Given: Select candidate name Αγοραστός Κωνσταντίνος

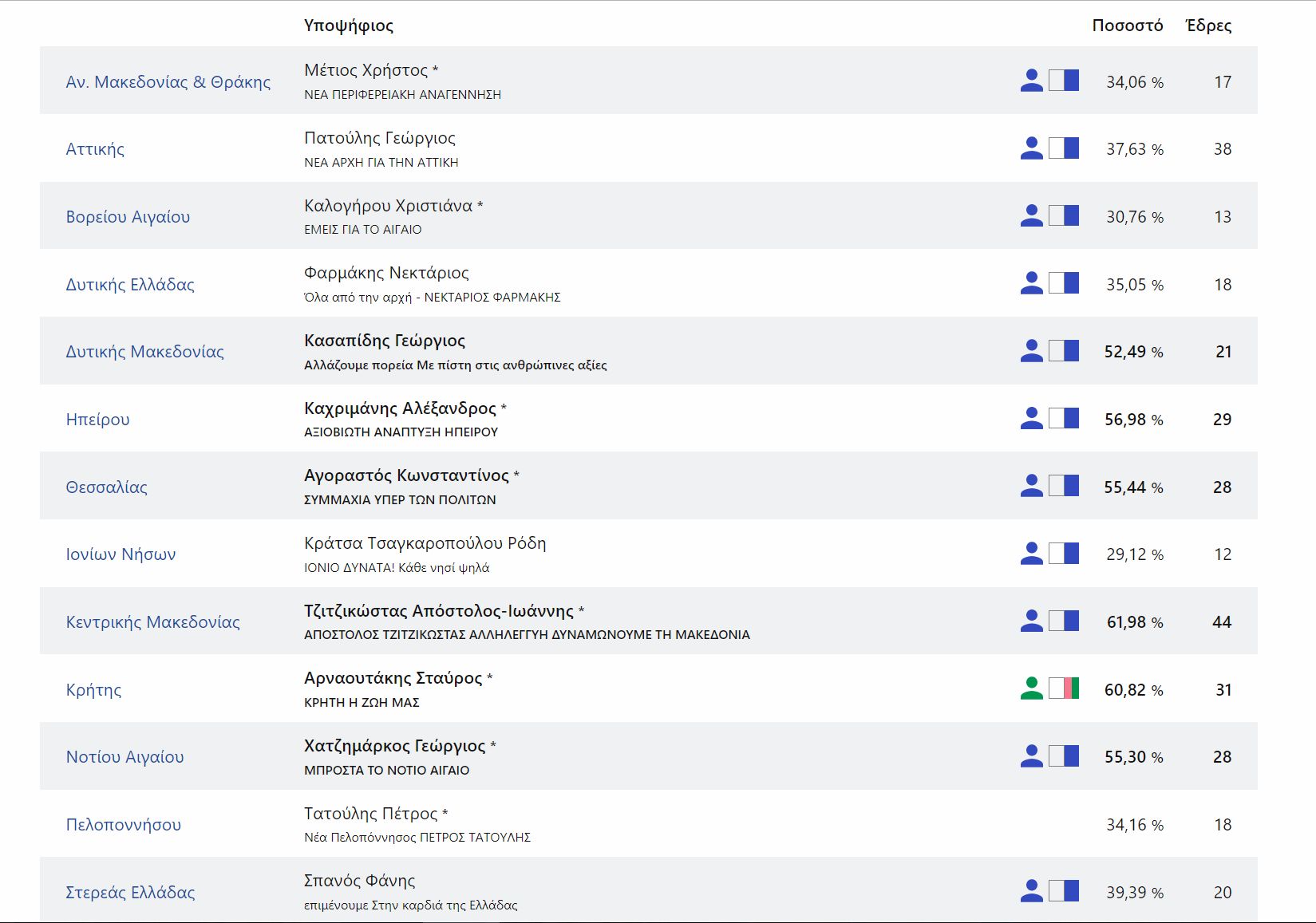Looking at the screenshot, I should [406, 475].
